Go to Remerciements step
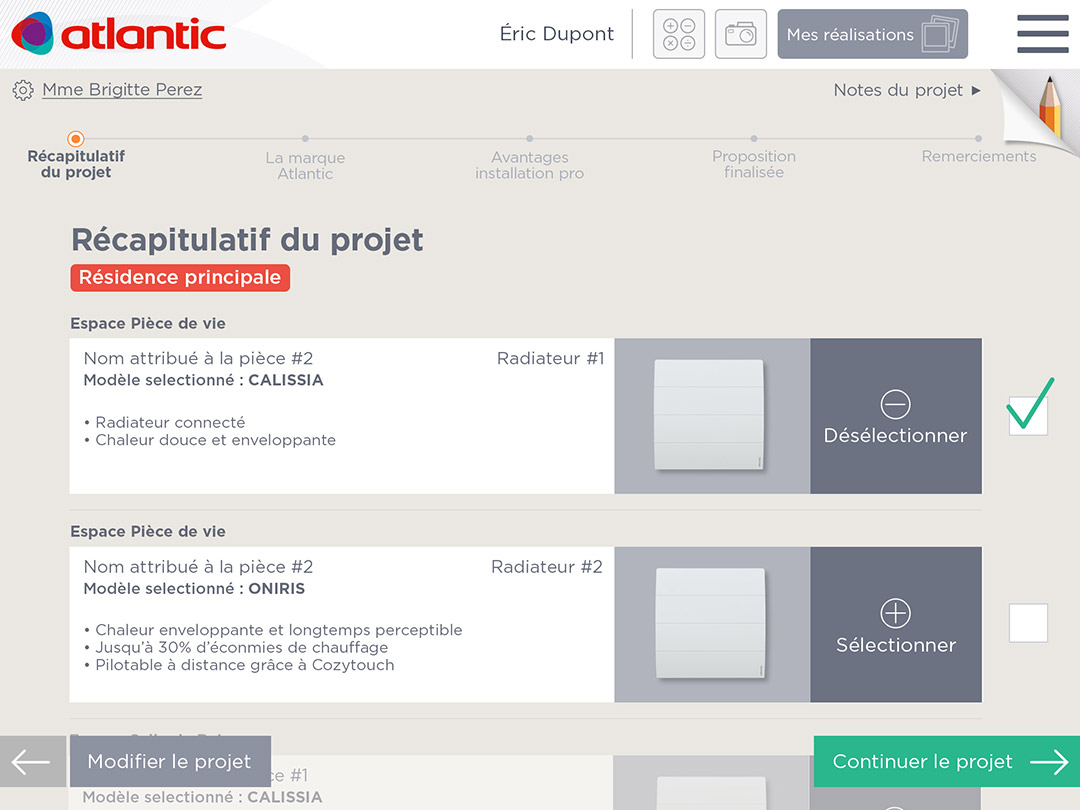 (x=979, y=149)
